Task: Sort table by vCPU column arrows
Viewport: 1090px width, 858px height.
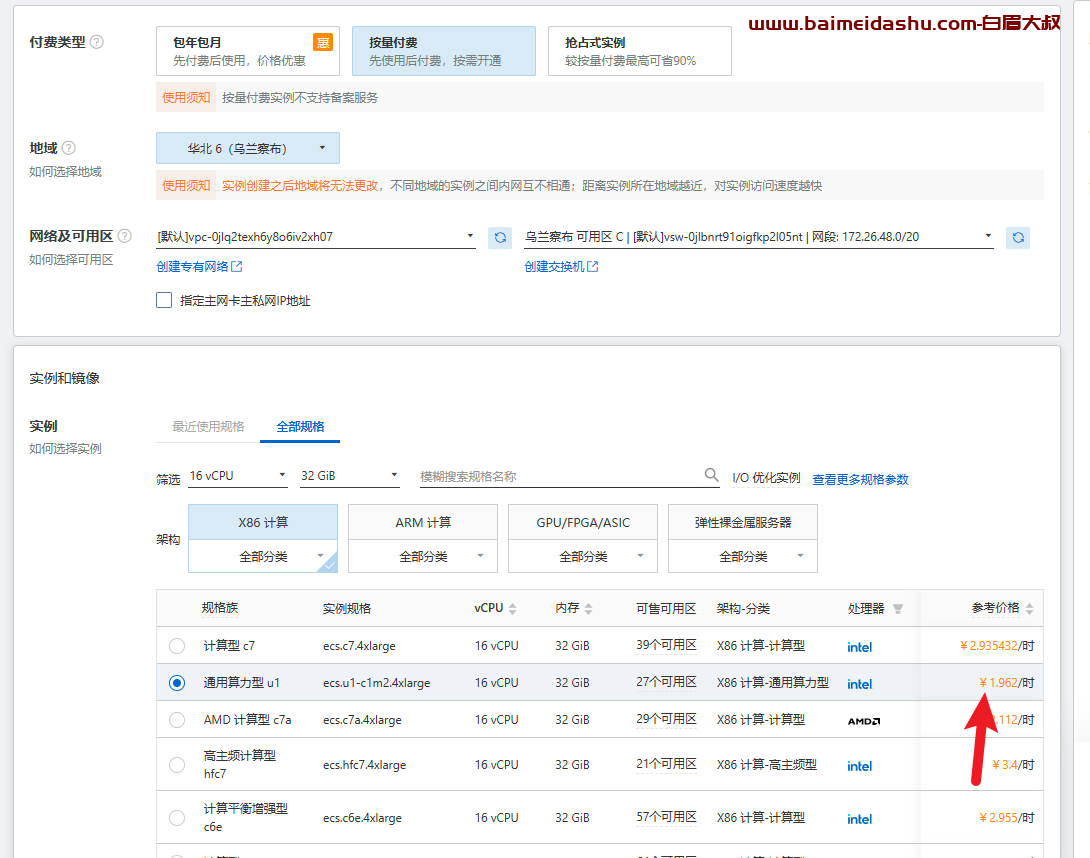Action: pyautogui.click(x=512, y=609)
